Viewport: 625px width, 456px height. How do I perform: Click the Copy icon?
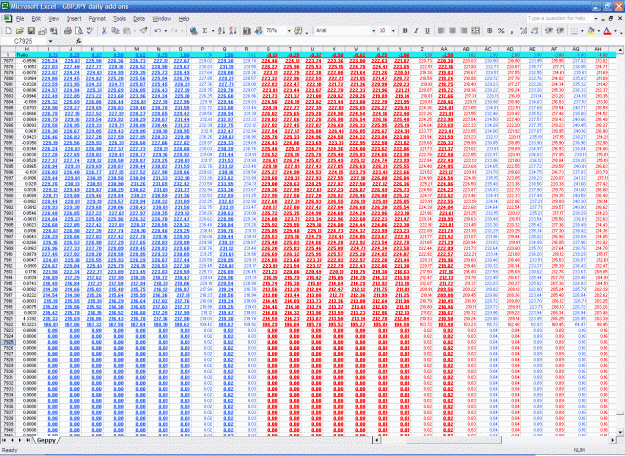point(115,31)
